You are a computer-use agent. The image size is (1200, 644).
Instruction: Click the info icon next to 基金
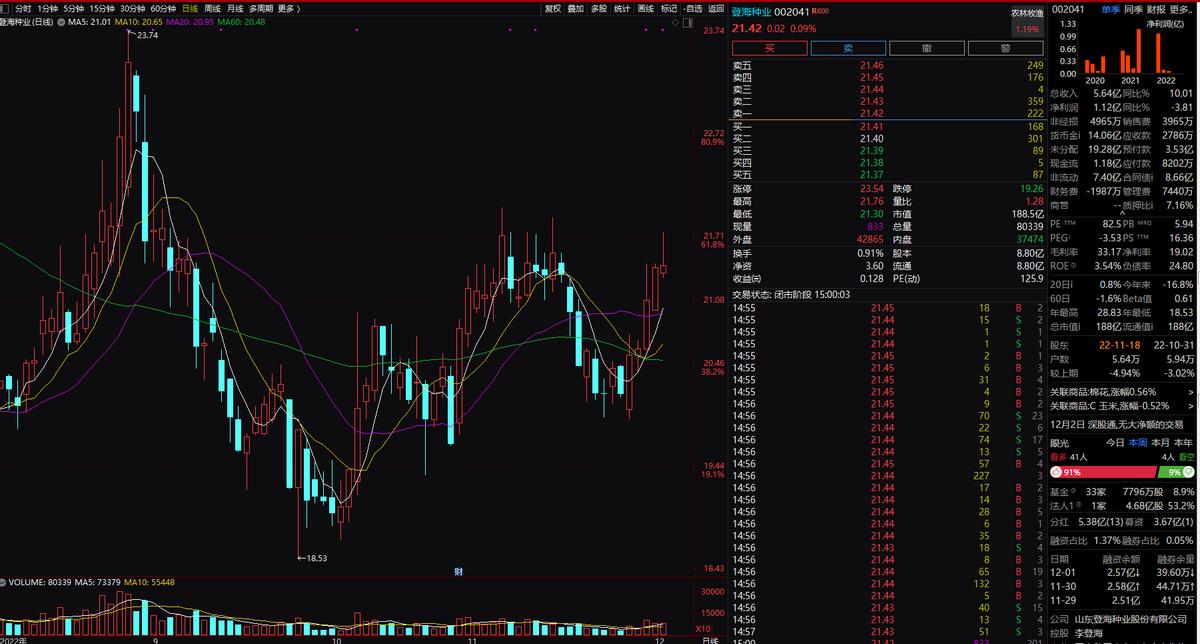1075,492
